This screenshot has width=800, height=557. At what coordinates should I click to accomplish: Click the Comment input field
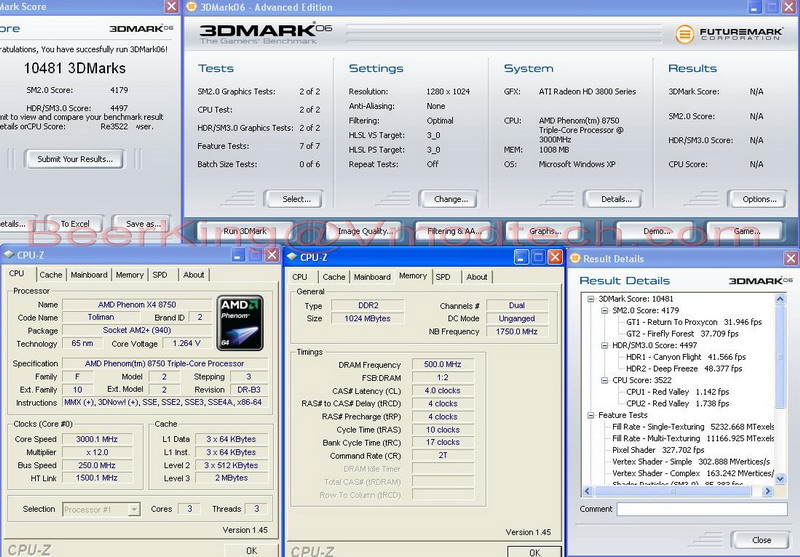coord(702,509)
